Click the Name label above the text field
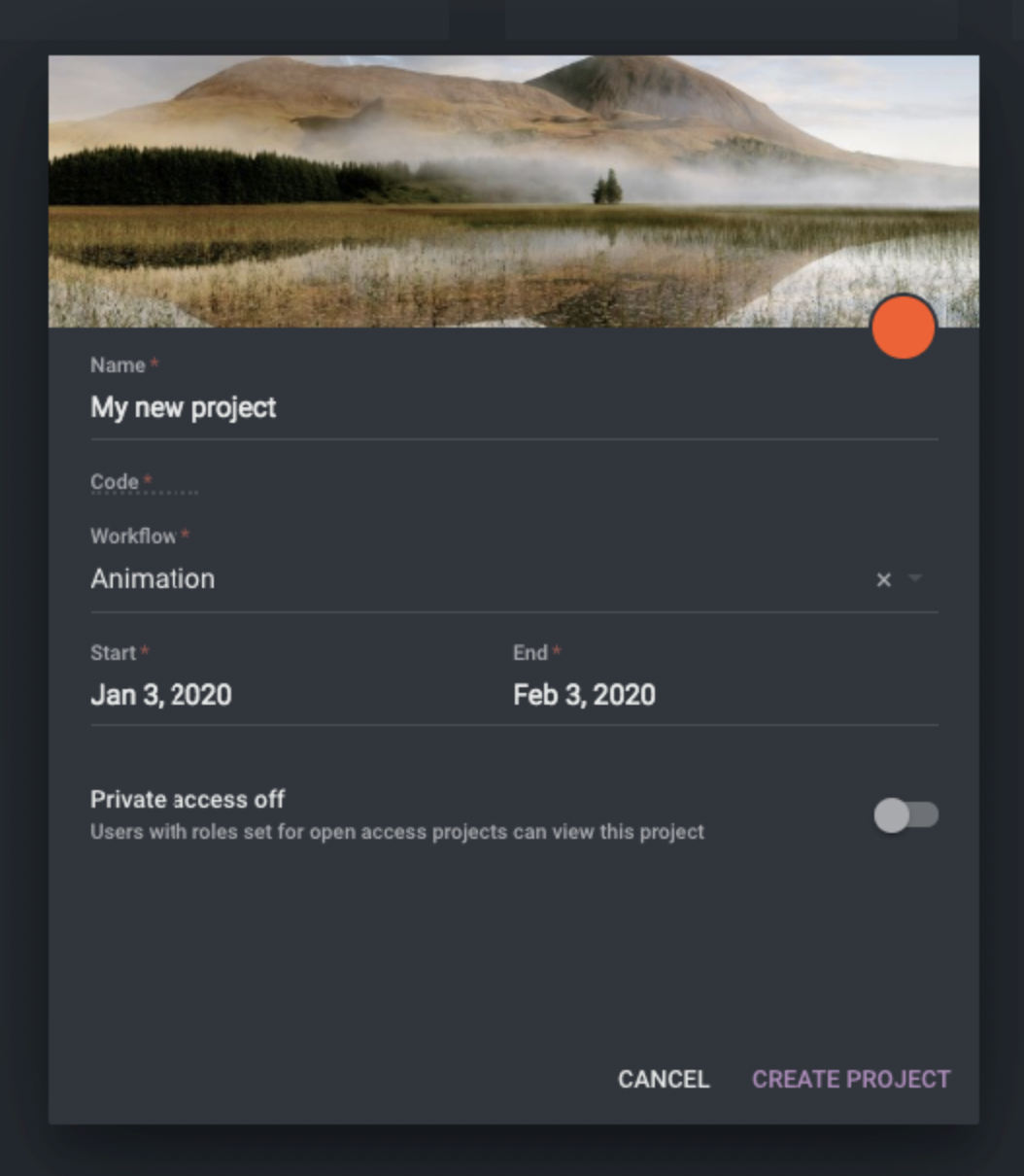Image resolution: width=1024 pixels, height=1176 pixels. [116, 364]
